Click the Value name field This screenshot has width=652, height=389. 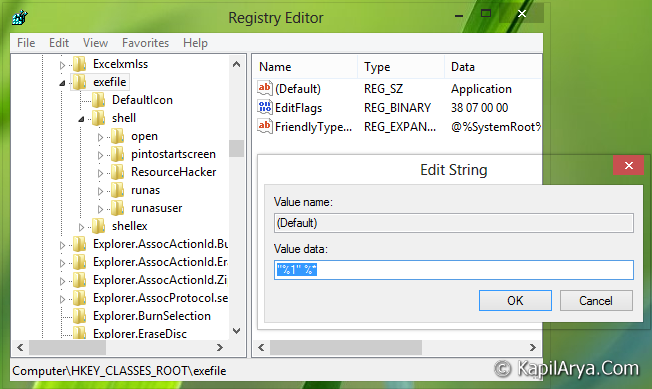point(454,223)
